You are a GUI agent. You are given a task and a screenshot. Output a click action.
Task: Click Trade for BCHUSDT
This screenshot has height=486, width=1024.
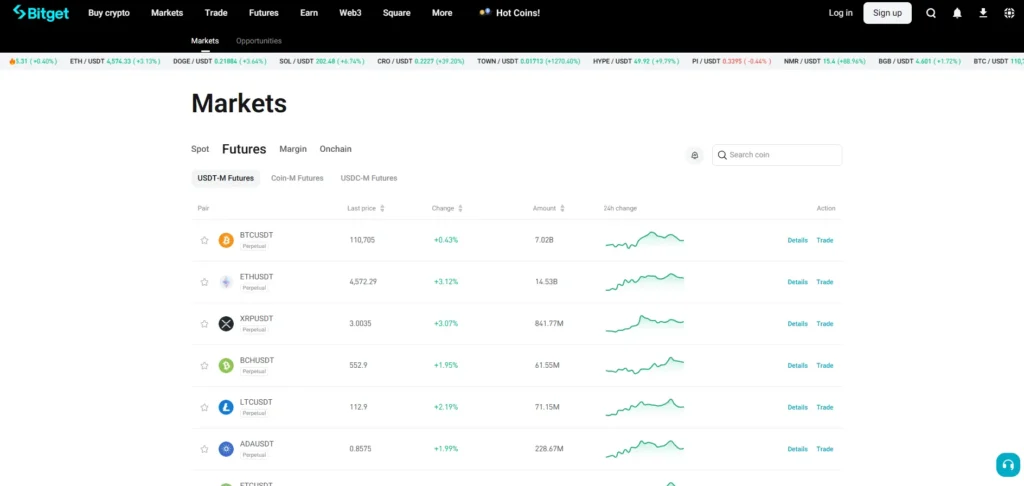[x=825, y=366]
